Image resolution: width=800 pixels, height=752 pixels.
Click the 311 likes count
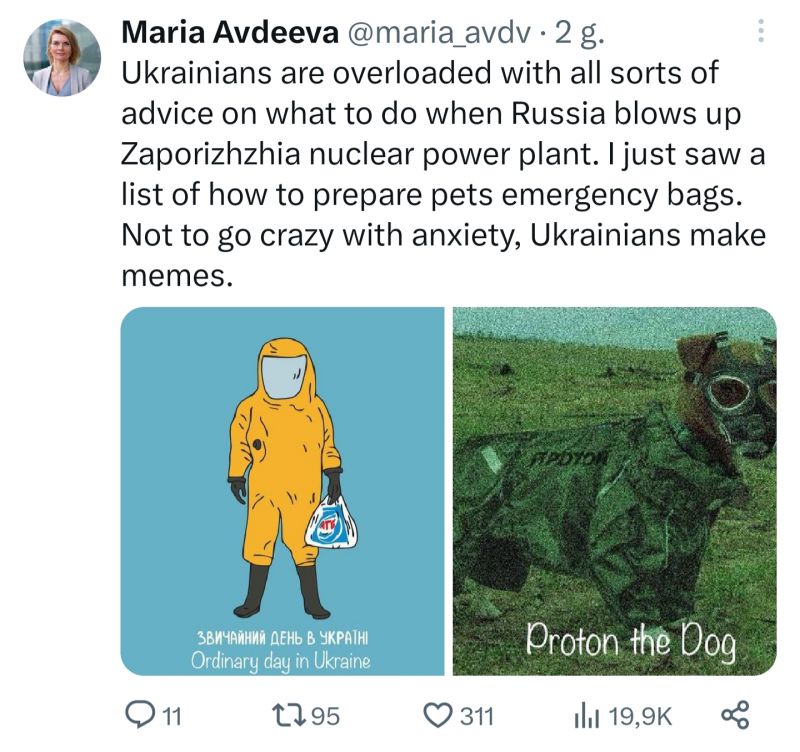tap(477, 716)
